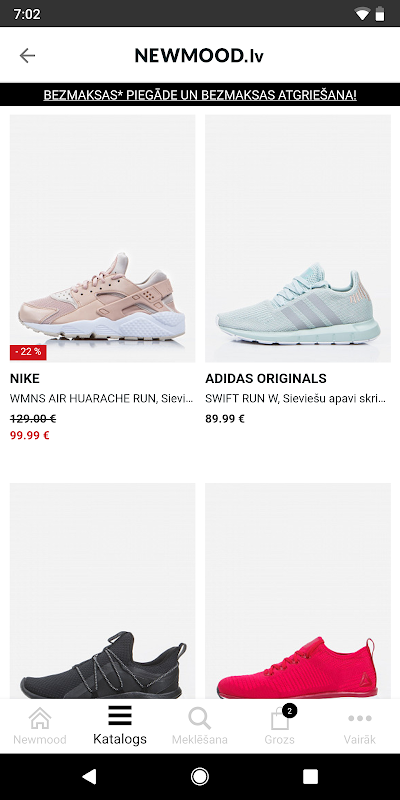Click the NEWMOOD.lv logo title
The image size is (400, 800).
(x=199, y=55)
